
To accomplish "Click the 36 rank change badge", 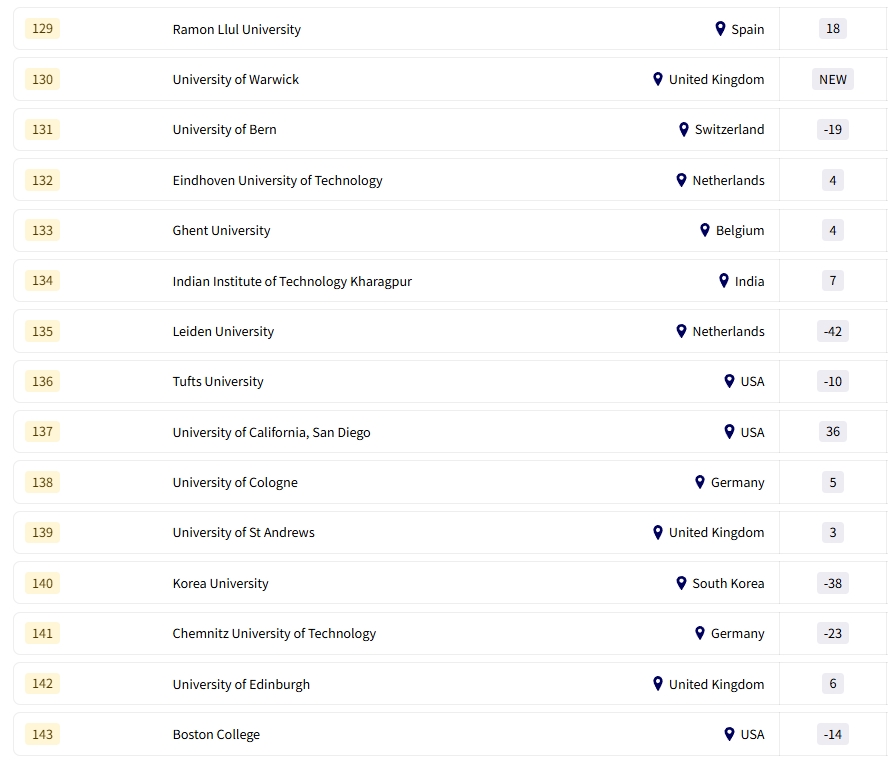I will tap(832, 432).
